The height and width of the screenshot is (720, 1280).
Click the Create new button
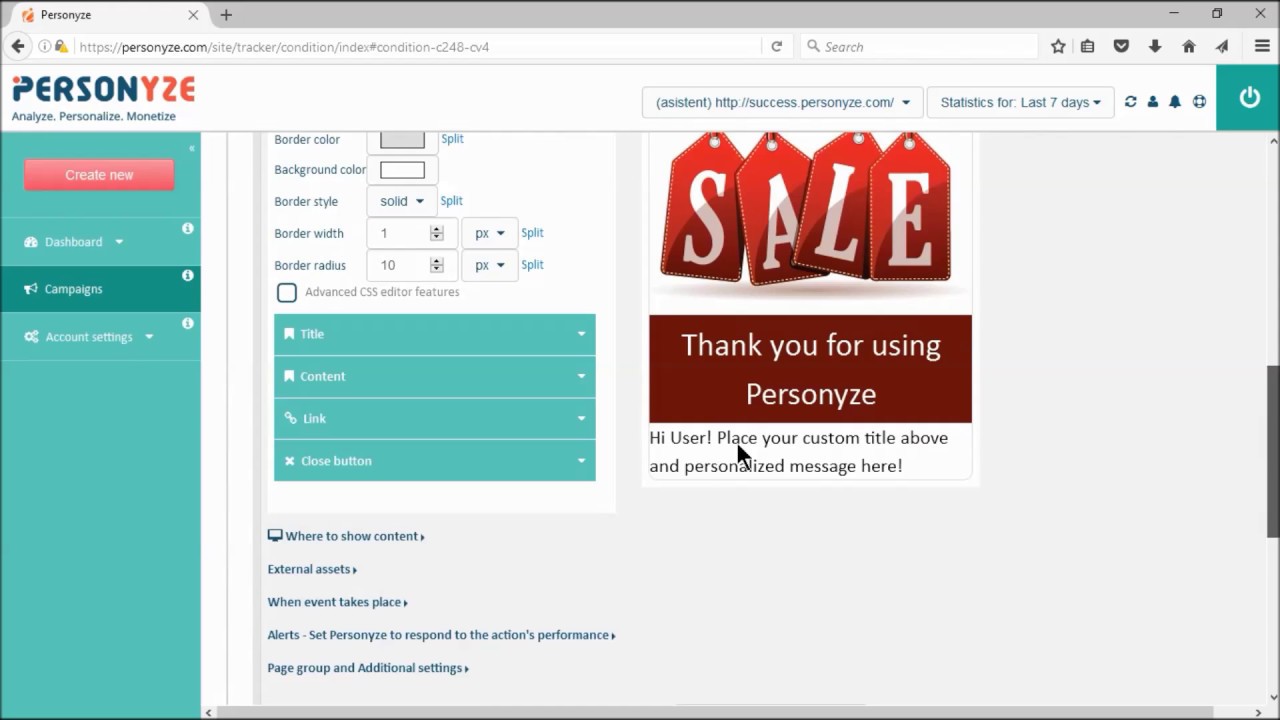99,175
